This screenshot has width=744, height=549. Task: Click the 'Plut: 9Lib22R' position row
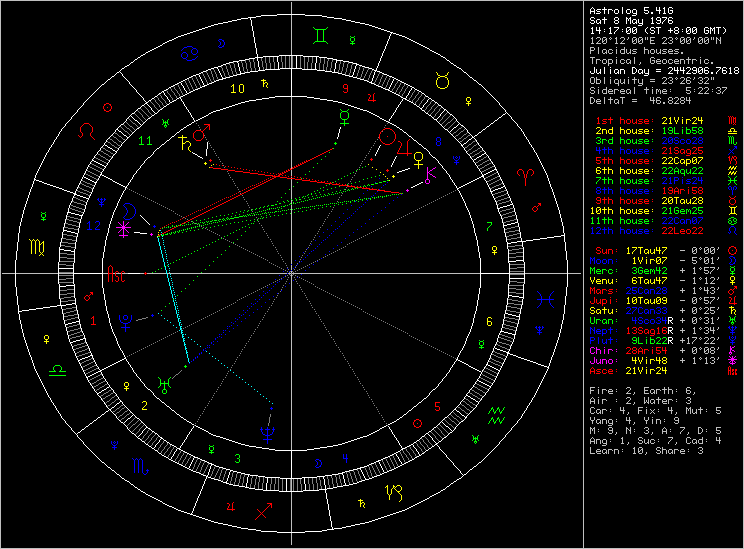(x=664, y=340)
